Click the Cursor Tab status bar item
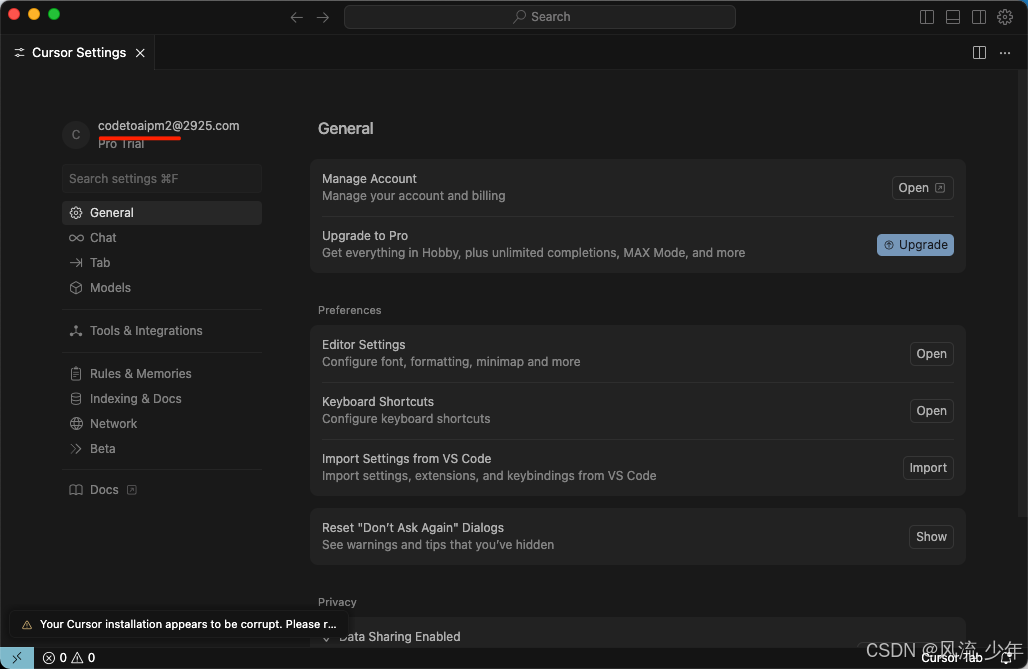1028x669 pixels. click(951, 658)
